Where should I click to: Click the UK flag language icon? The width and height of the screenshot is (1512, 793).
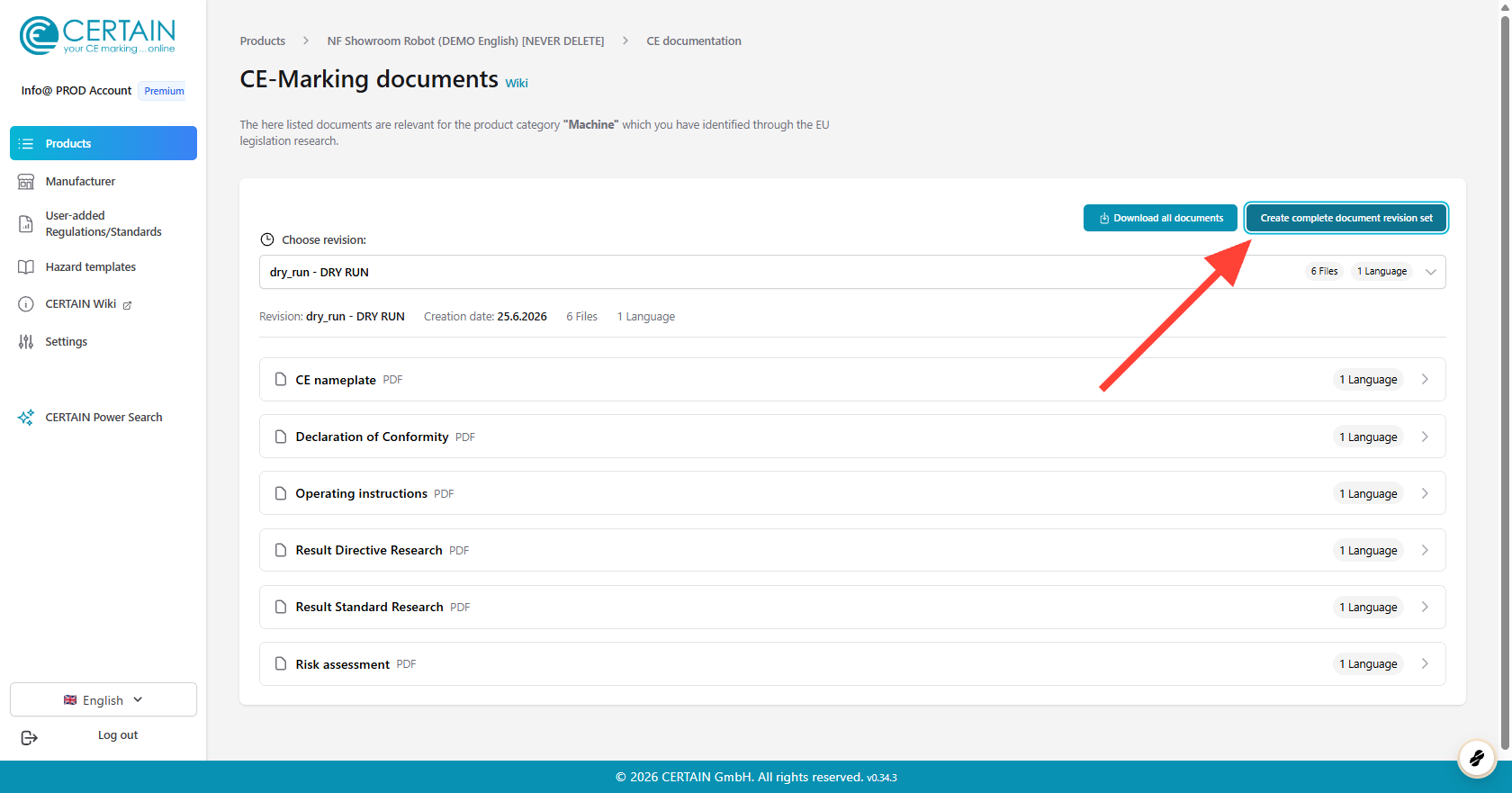70,700
